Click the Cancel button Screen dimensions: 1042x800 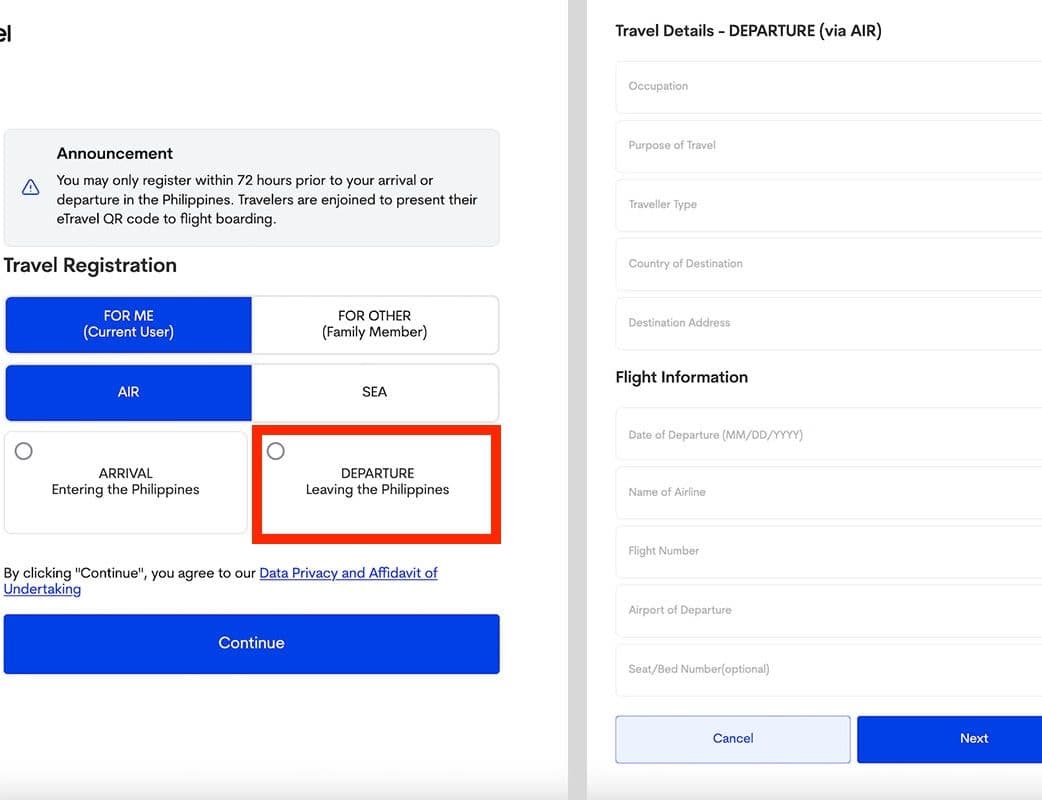(732, 739)
